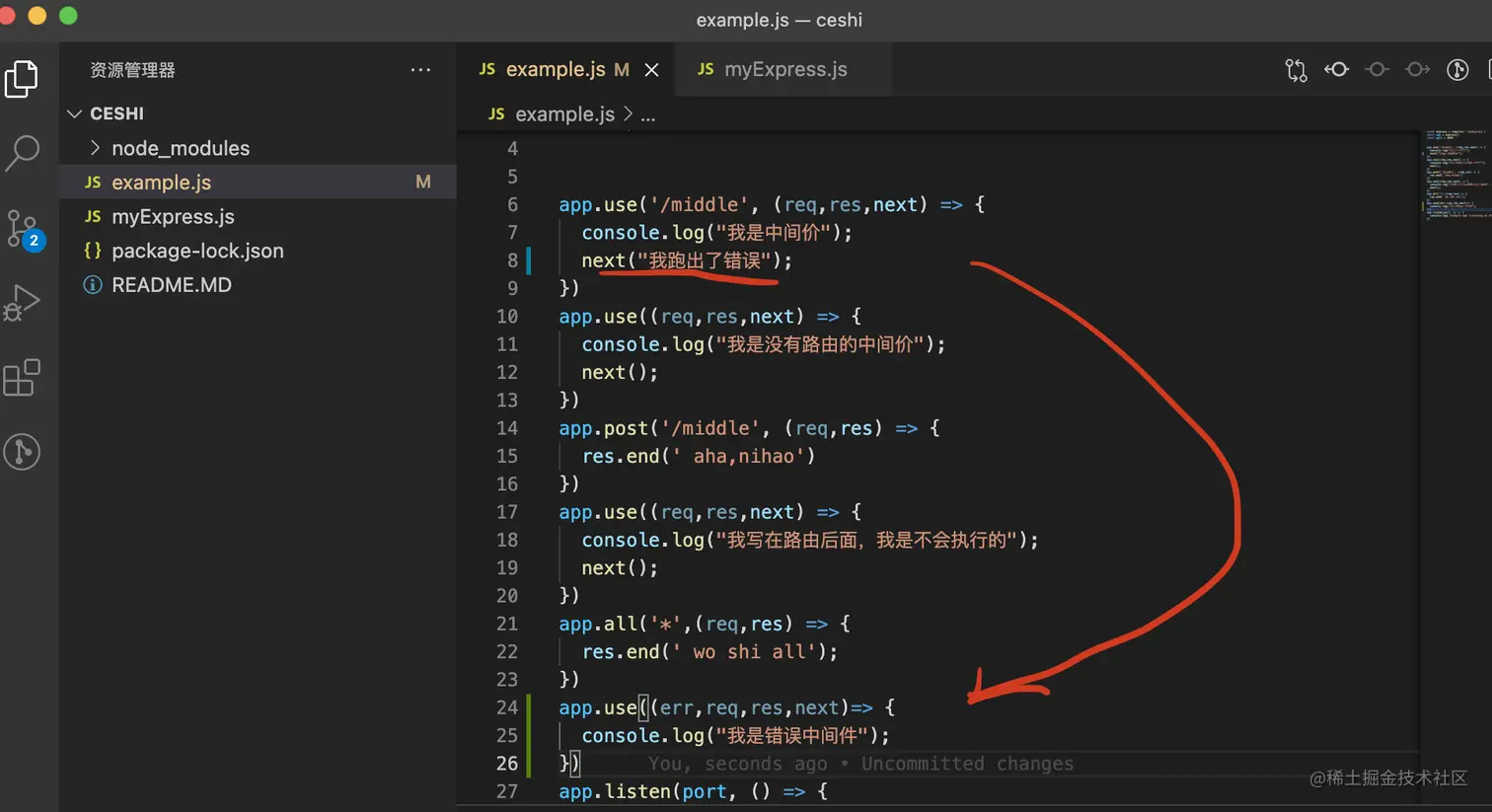Open the explorer more actions ellipsis

[420, 70]
